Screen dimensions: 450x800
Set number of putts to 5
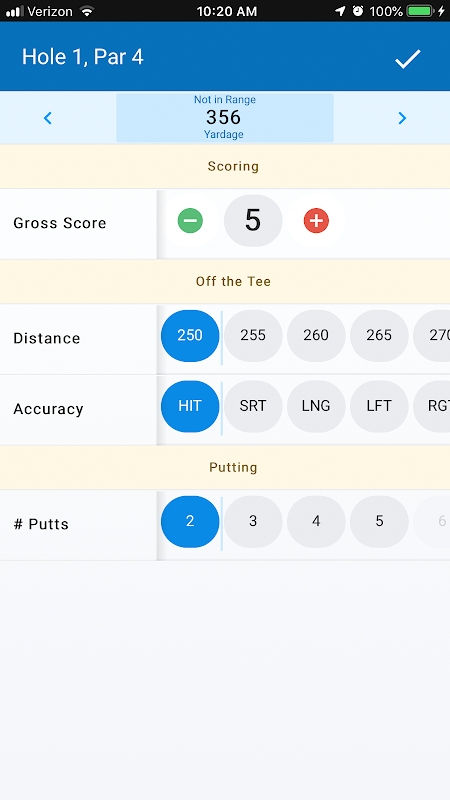point(379,521)
